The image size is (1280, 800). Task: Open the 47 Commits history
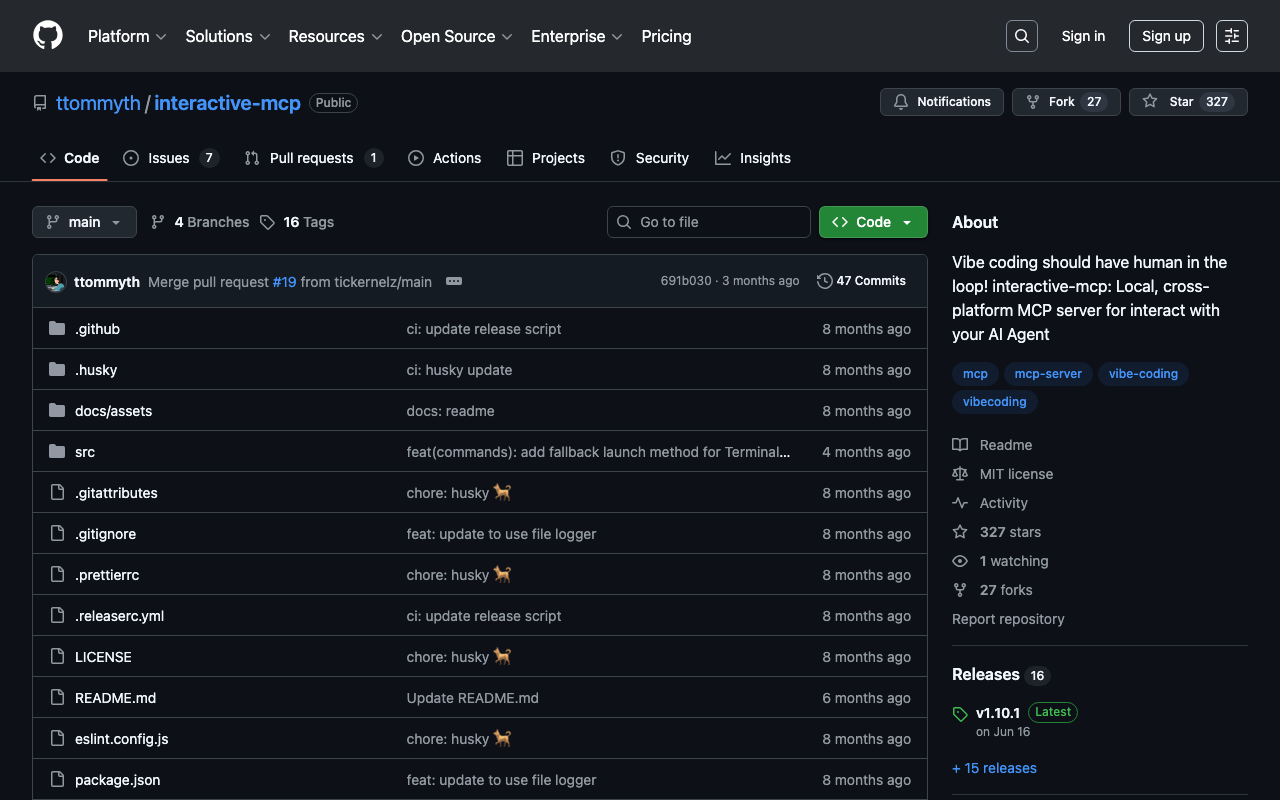861,281
